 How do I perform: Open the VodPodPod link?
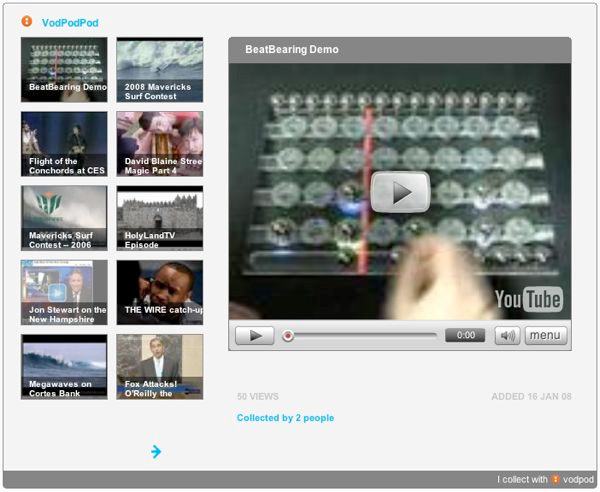click(70, 23)
